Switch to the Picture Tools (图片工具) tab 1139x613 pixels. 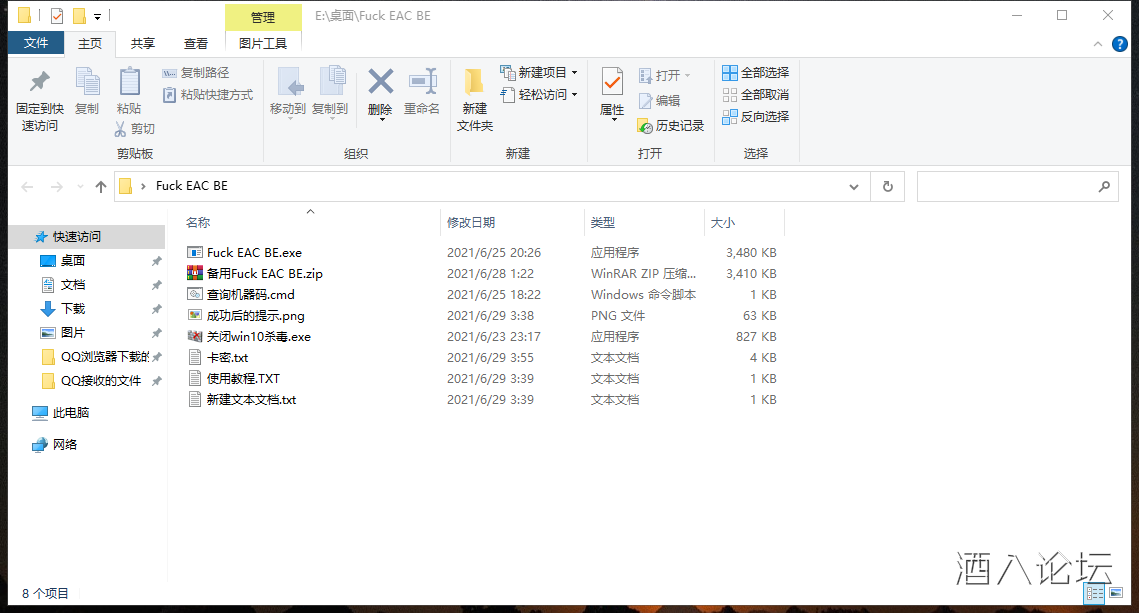tap(263, 44)
